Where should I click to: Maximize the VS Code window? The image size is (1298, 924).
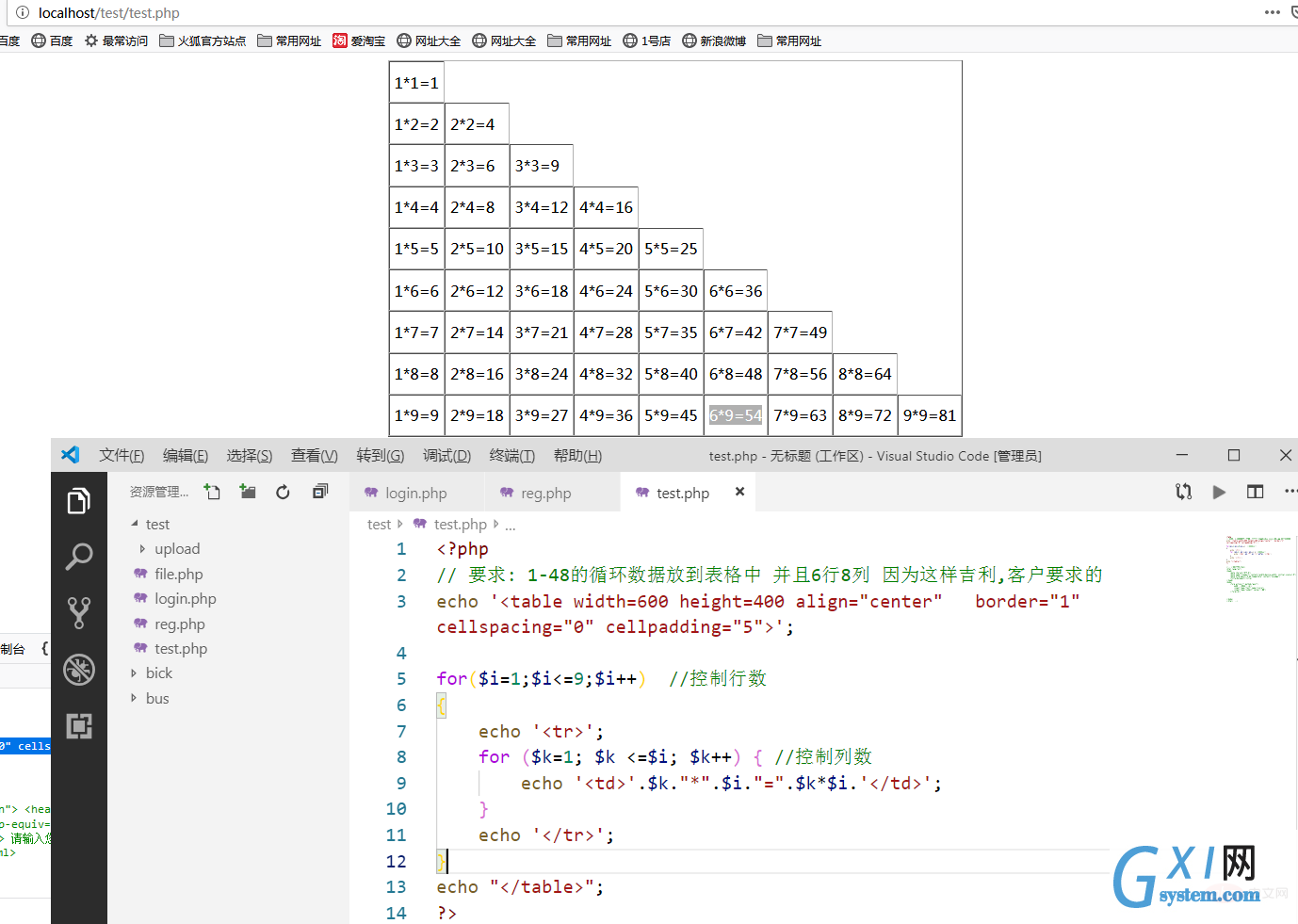[1234, 455]
